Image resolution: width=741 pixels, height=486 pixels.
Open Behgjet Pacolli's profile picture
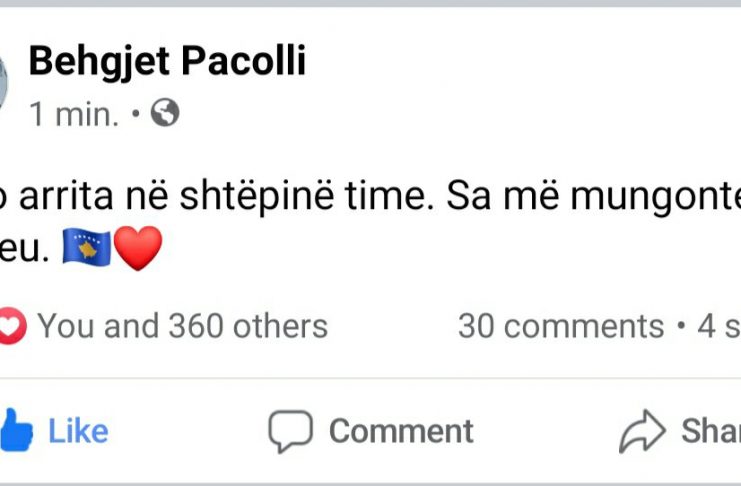click(x=3, y=82)
